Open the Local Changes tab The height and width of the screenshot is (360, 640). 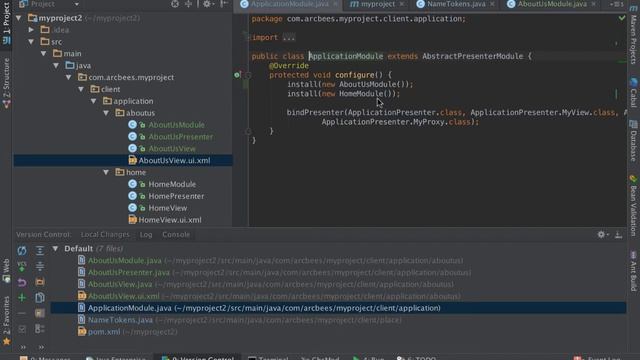point(105,235)
